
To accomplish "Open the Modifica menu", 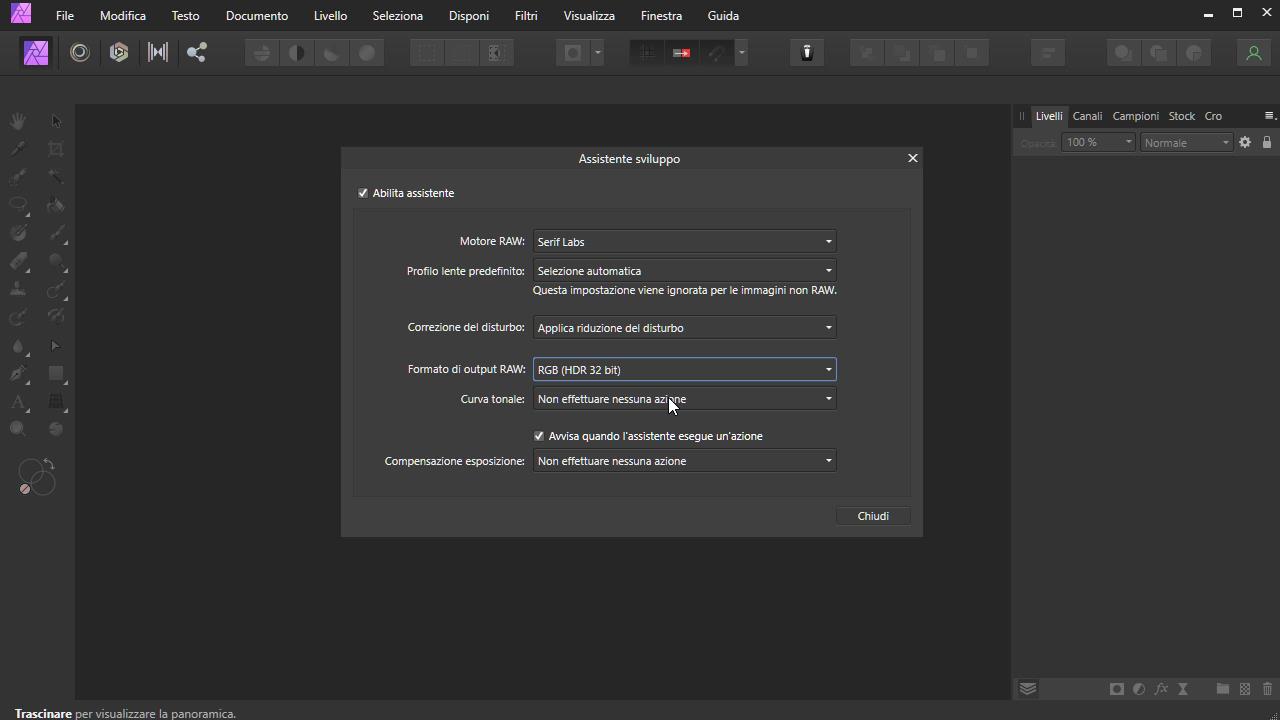I will [123, 16].
